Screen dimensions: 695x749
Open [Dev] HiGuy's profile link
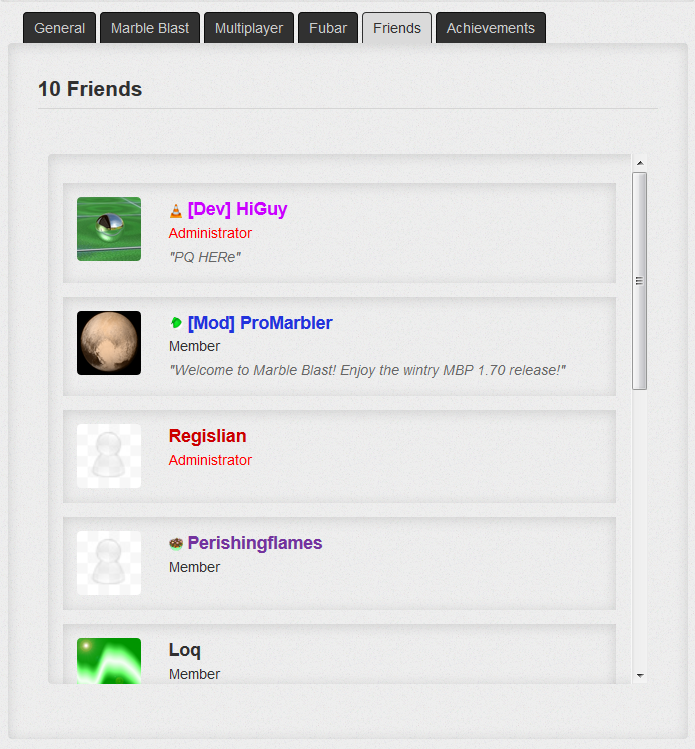237,209
